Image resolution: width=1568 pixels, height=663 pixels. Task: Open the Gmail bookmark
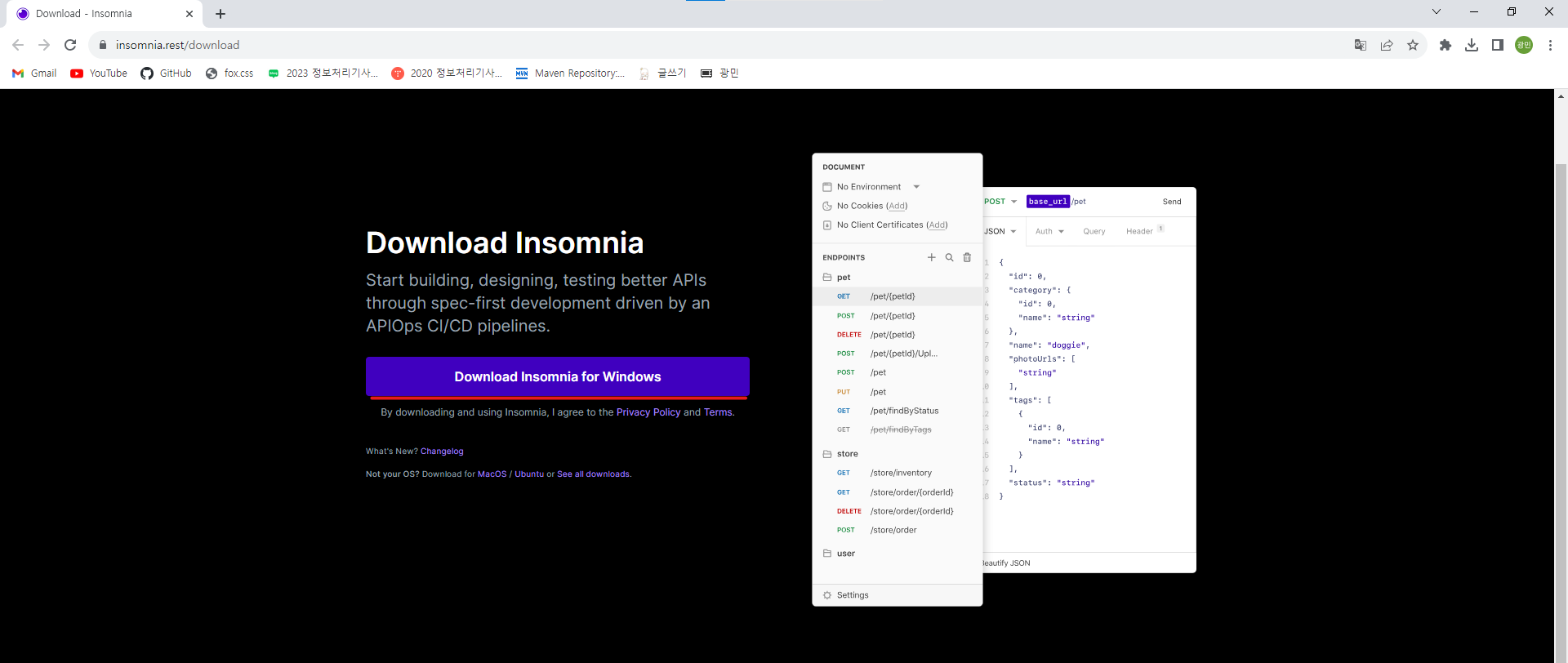(x=34, y=73)
